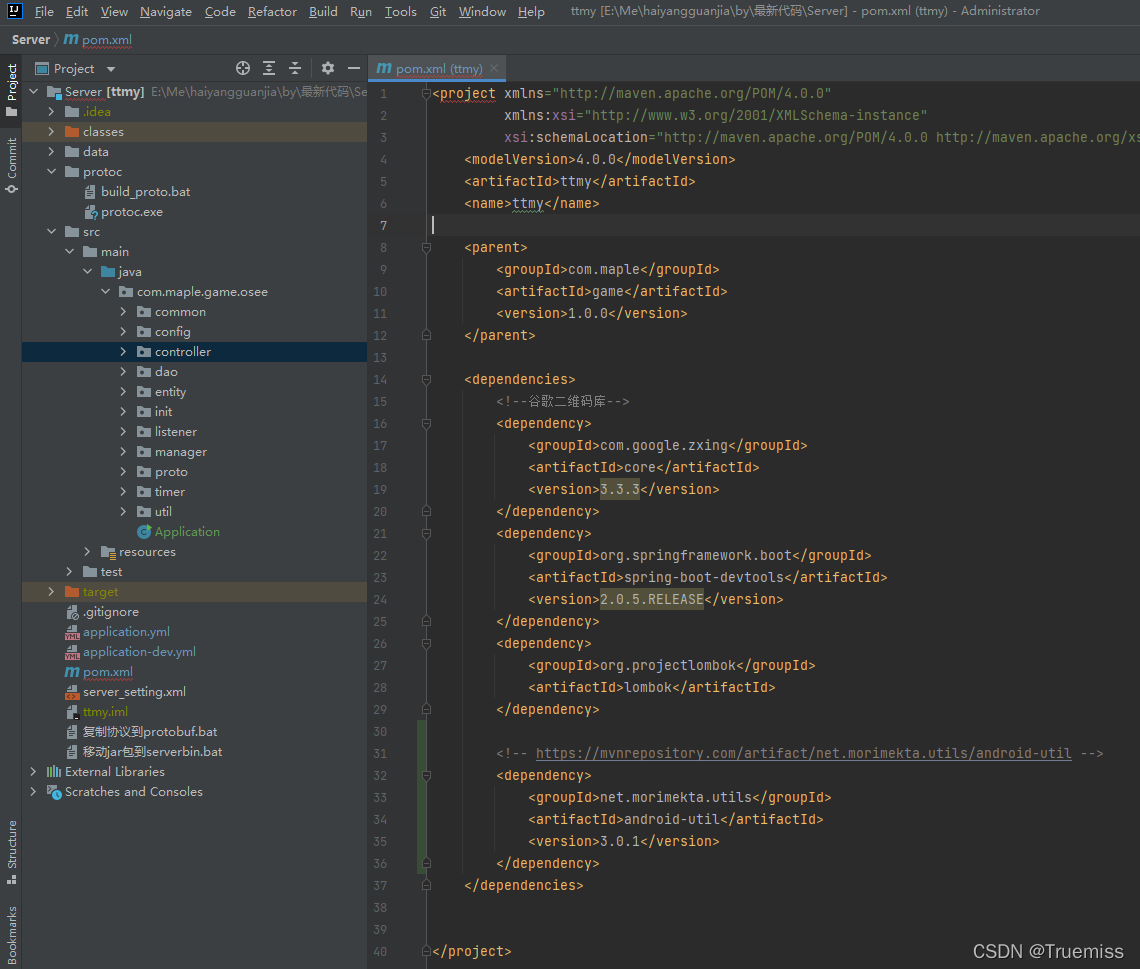Open the Project view dropdown
Screen dimensions: 1140x969
[110, 69]
